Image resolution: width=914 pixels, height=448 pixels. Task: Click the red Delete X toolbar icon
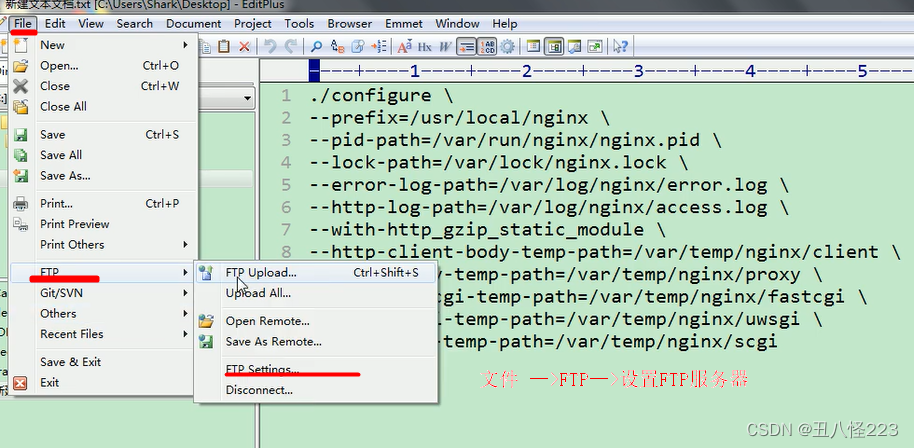244,47
